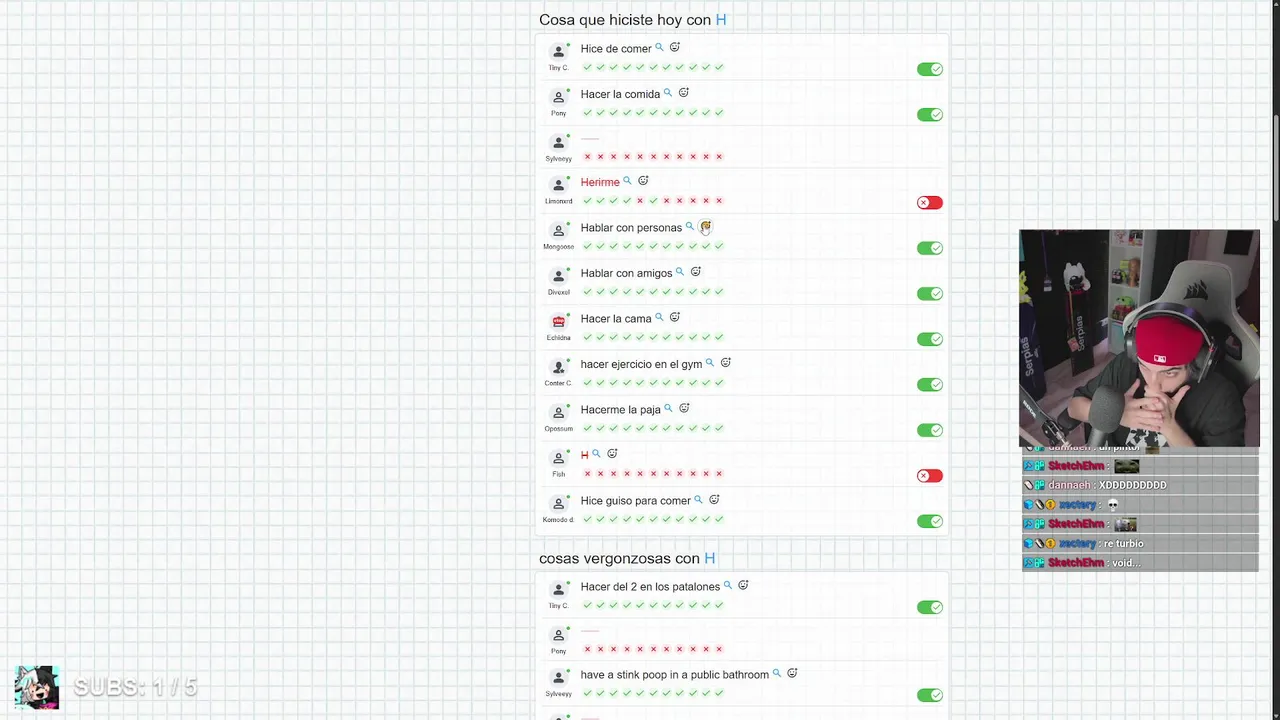Add emoji reaction to "Hablar con amigos"
Screen dimensions: 1280x720
pyautogui.click(x=696, y=272)
